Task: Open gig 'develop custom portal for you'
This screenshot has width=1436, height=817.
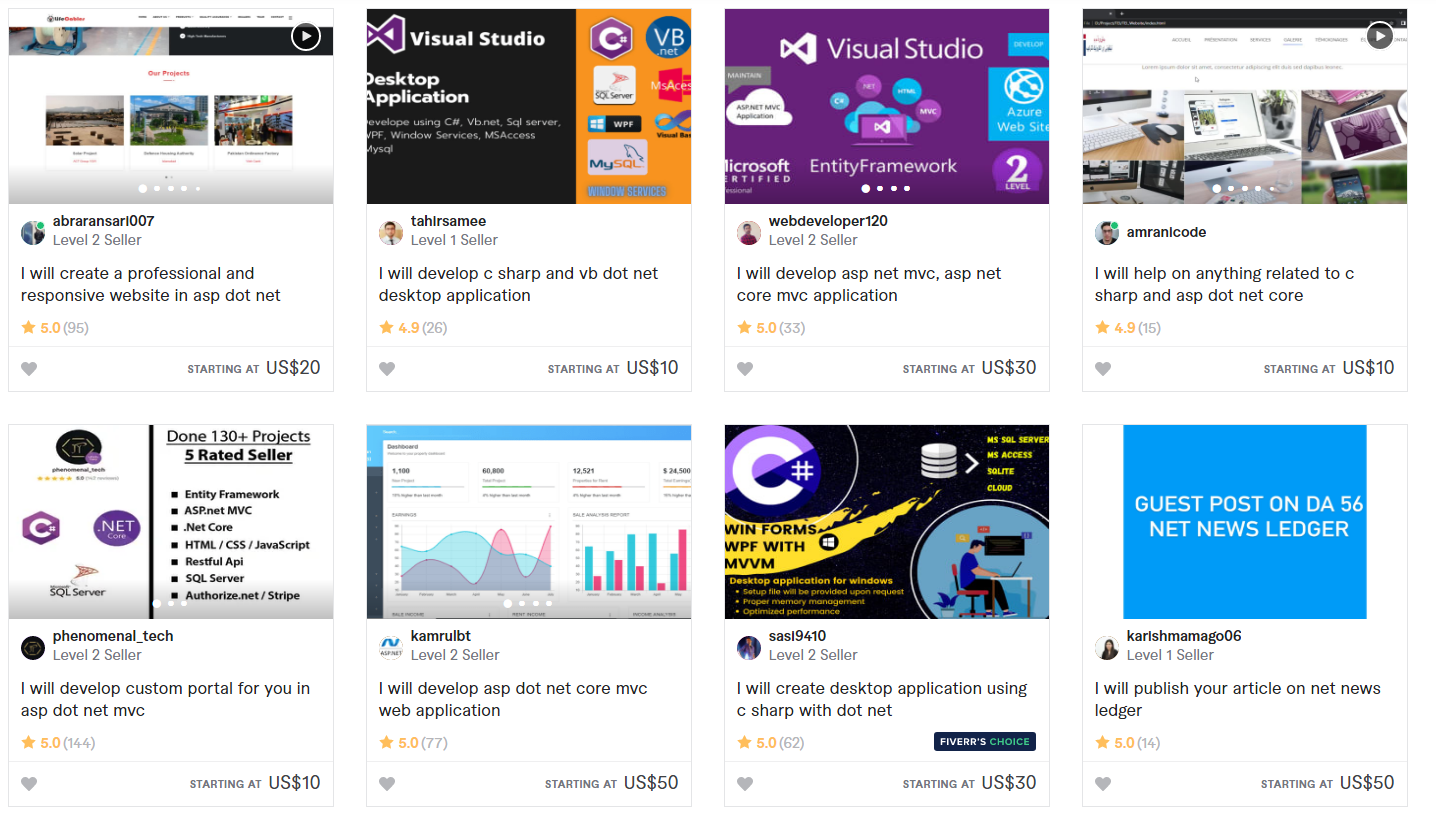Action: (165, 700)
